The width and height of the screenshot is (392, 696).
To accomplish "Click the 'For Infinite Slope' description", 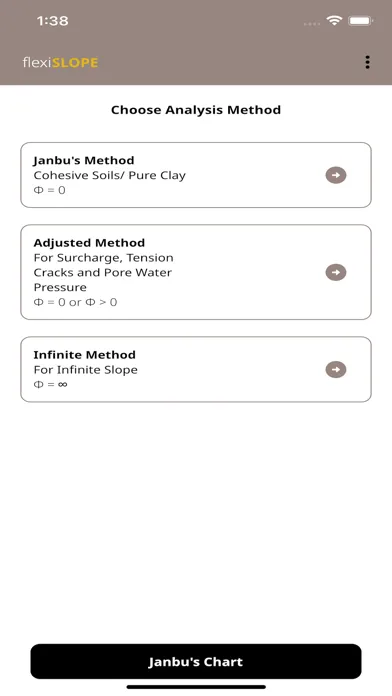I will pos(86,370).
